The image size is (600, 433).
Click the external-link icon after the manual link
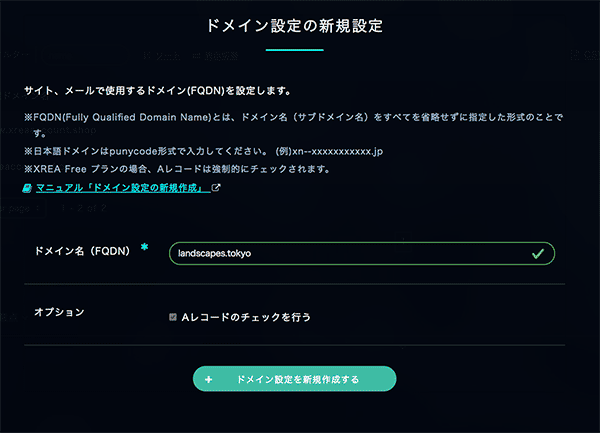pyautogui.click(x=216, y=188)
